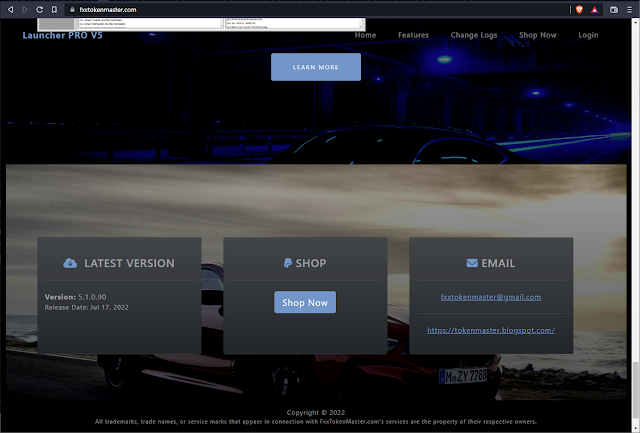Image resolution: width=640 pixels, height=433 pixels.
Task: Open the Change Logs nav item
Action: coord(474,35)
